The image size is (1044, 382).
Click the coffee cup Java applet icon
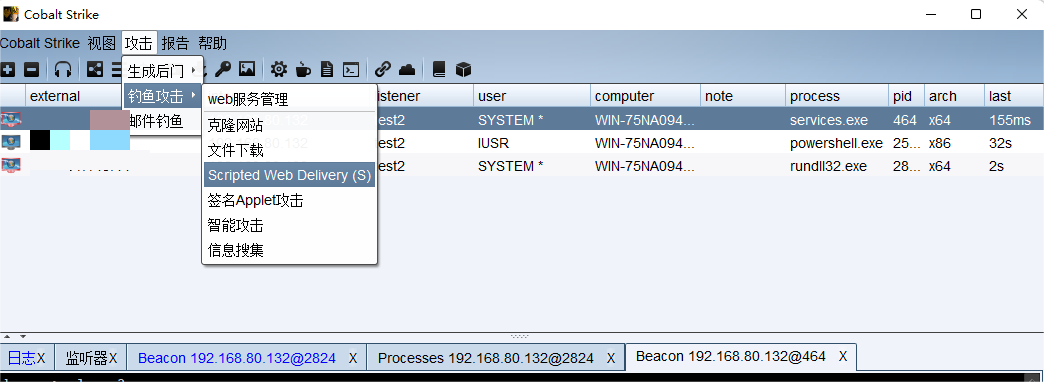303,69
